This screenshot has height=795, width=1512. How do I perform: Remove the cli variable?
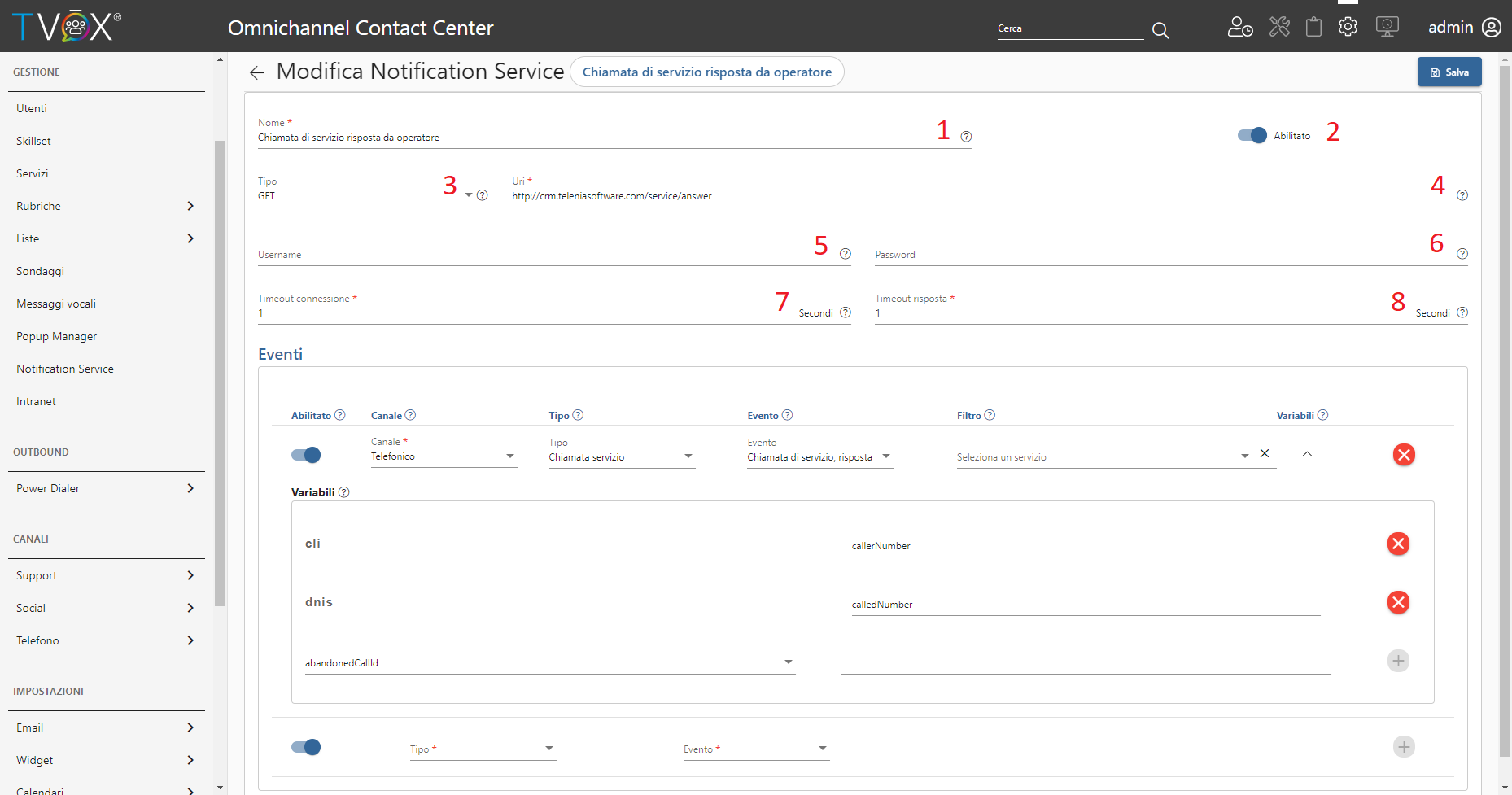click(x=1398, y=544)
